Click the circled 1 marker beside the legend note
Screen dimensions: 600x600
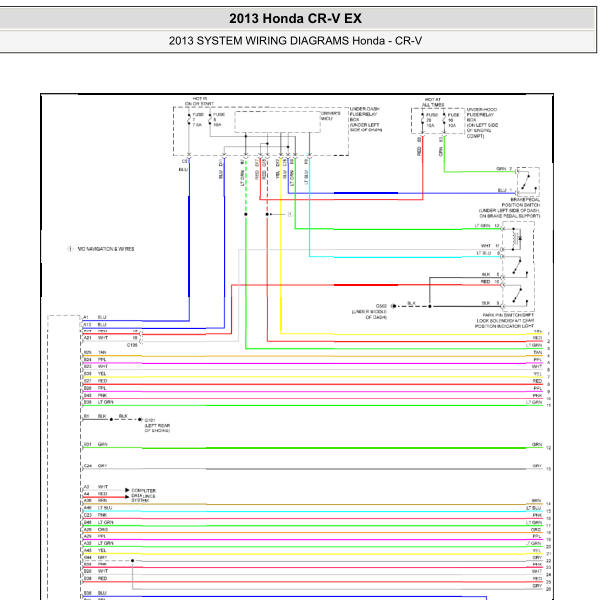pyautogui.click(x=70, y=249)
